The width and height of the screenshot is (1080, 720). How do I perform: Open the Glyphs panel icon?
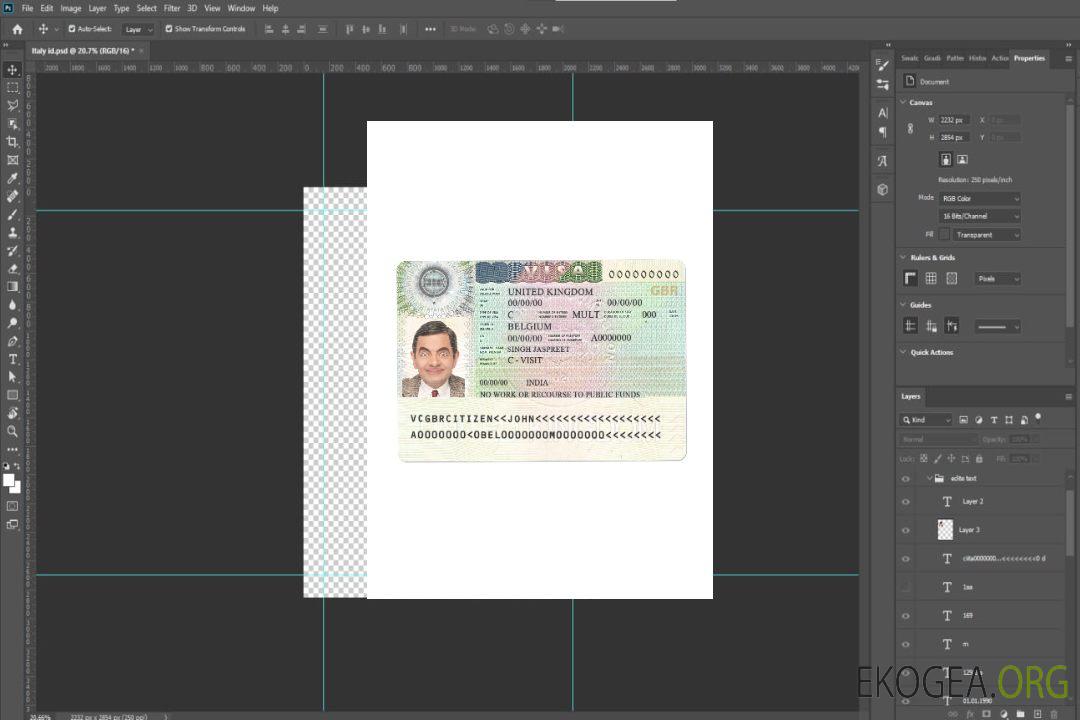tap(883, 161)
